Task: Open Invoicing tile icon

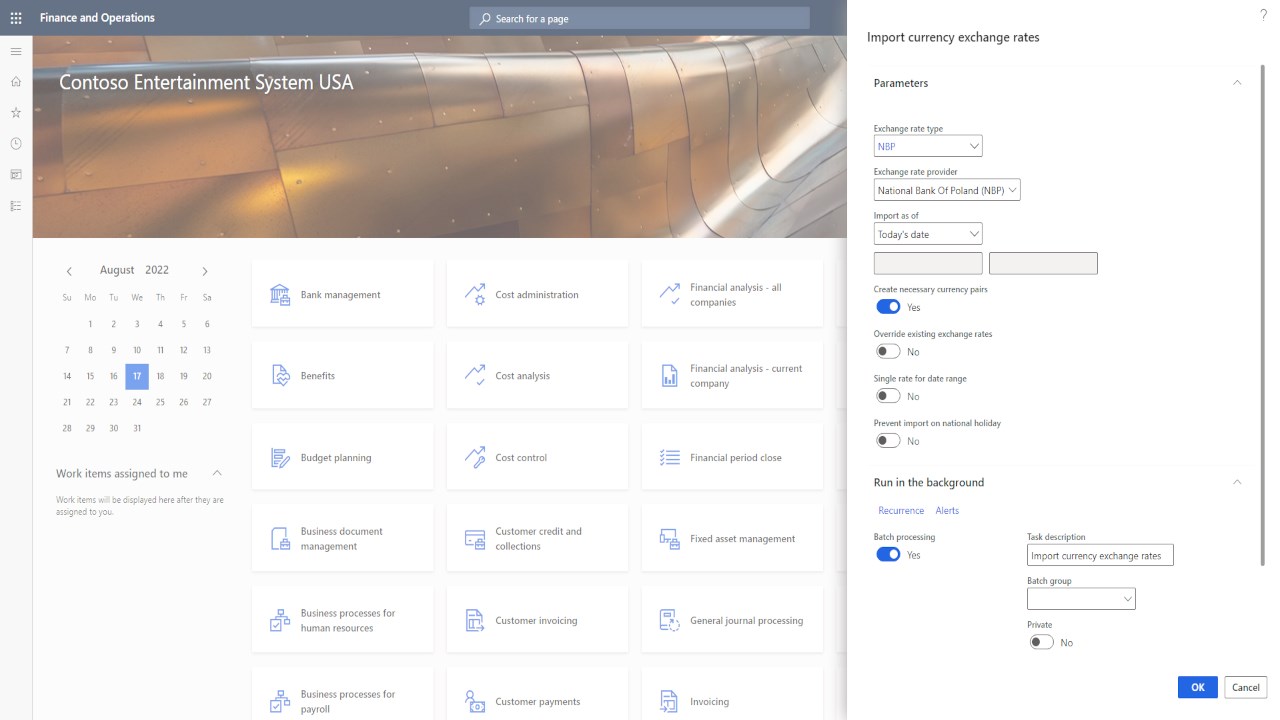Action: point(669,701)
